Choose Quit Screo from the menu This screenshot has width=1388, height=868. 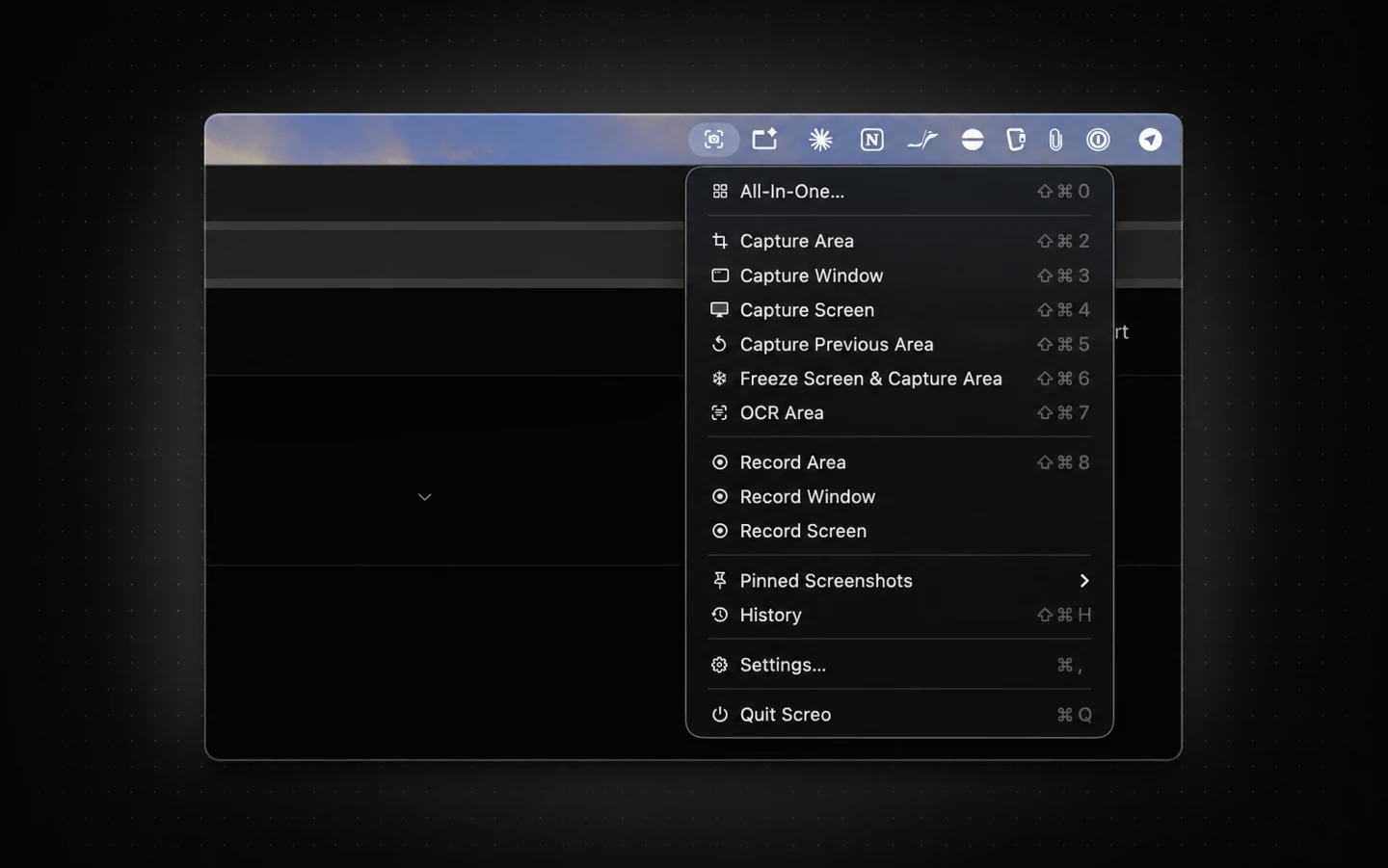(900, 715)
